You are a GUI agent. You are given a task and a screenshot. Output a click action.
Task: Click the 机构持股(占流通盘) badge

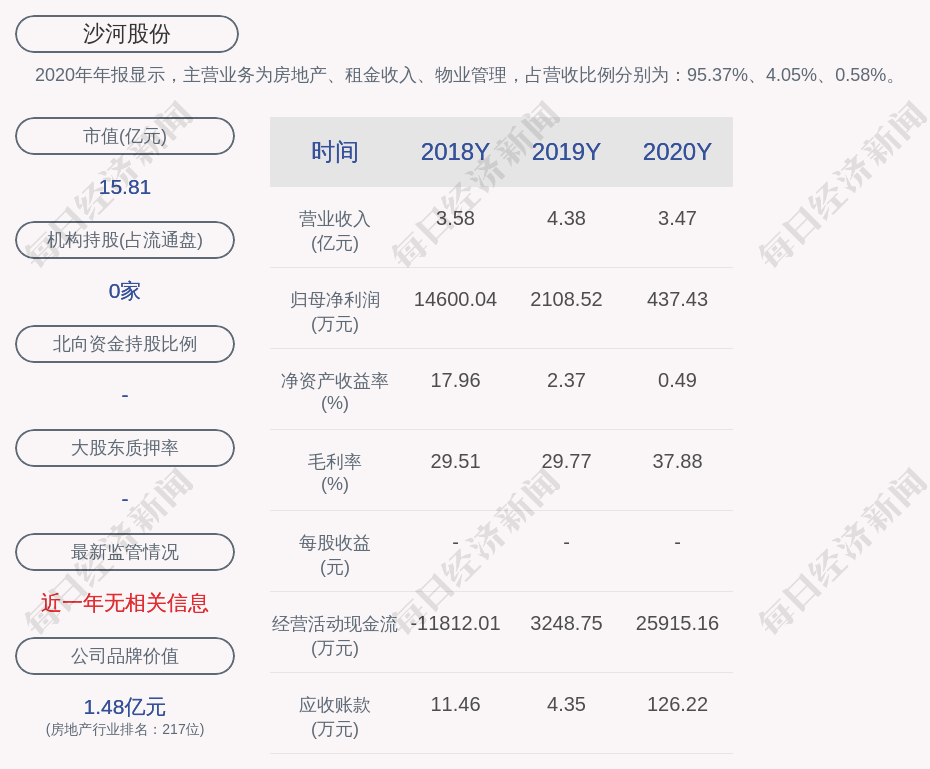coord(124,240)
